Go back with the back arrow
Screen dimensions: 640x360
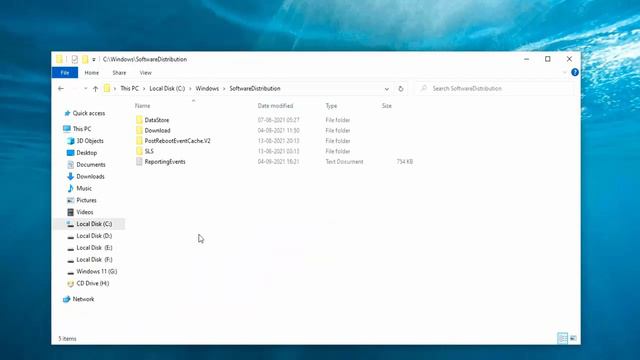[x=61, y=89]
